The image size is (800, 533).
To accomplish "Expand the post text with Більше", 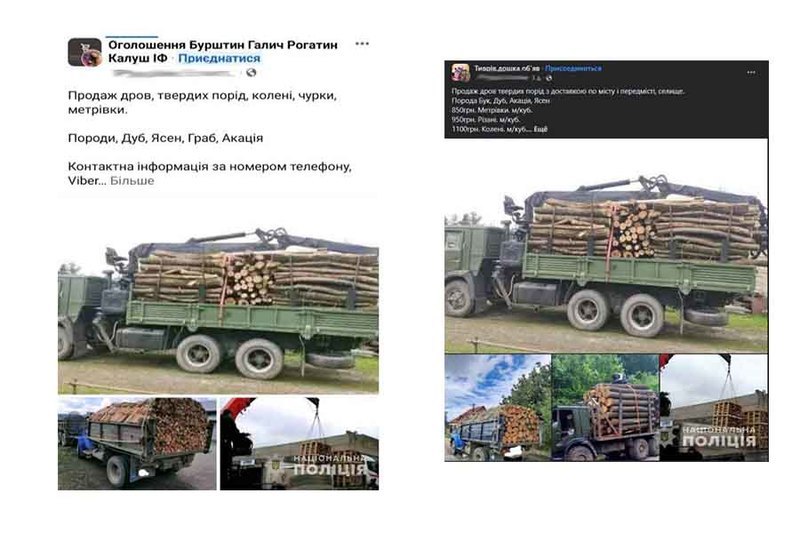I will coord(132,181).
